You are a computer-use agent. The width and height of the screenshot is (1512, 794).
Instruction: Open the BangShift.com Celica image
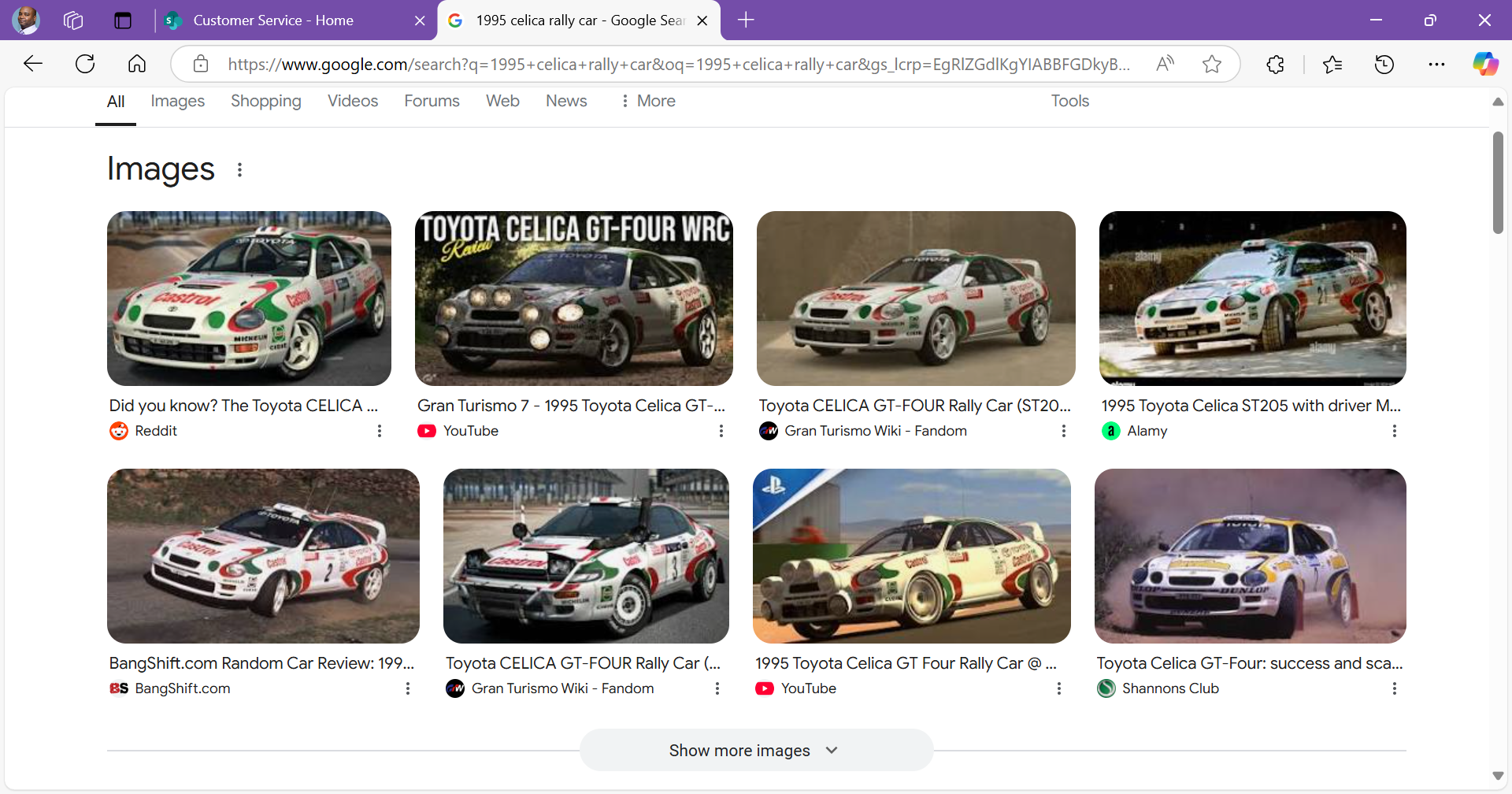coord(263,556)
